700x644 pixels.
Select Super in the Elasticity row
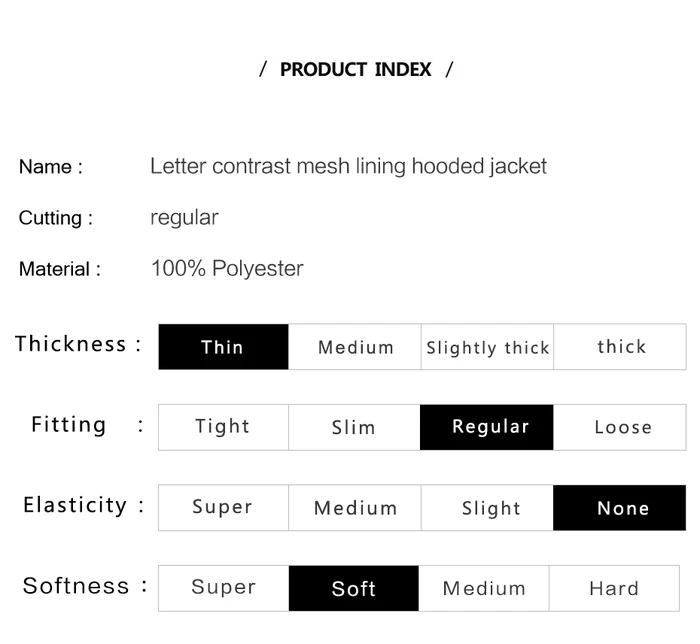click(223, 507)
